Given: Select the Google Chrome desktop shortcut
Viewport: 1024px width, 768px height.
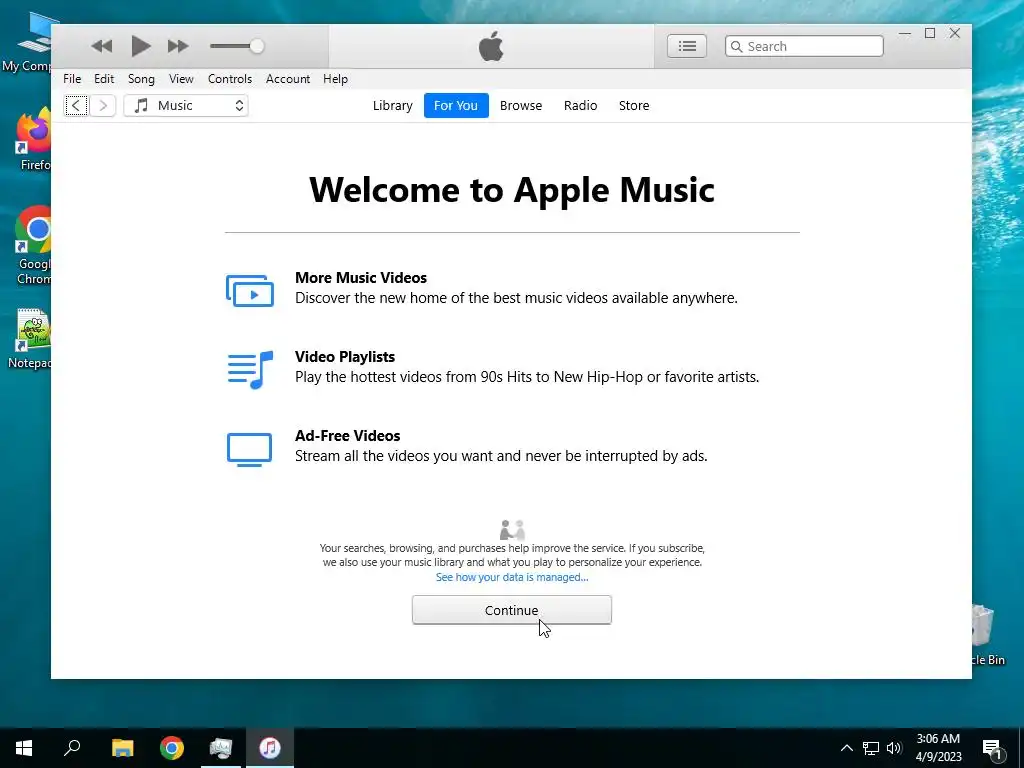Looking at the screenshot, I should [x=33, y=245].
